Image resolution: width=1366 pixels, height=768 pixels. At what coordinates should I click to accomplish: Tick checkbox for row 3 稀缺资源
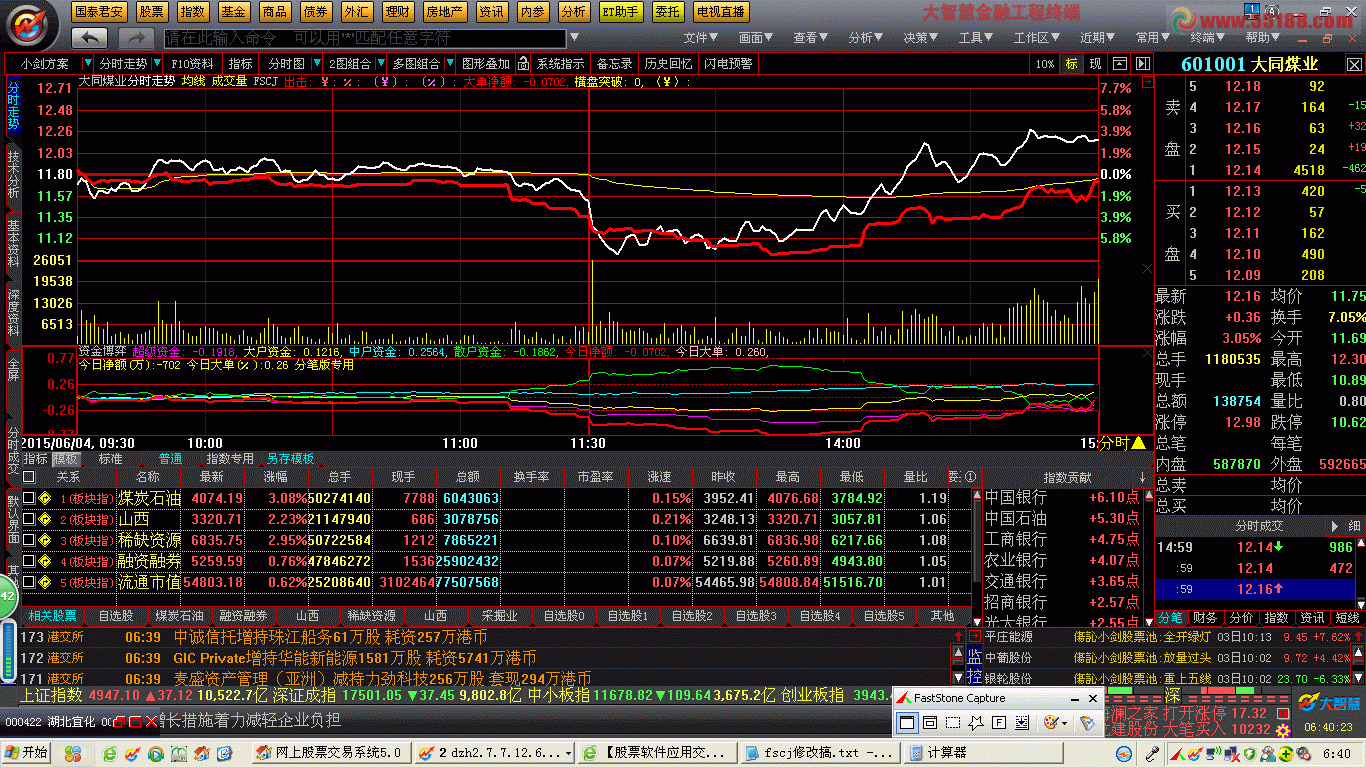coord(28,540)
